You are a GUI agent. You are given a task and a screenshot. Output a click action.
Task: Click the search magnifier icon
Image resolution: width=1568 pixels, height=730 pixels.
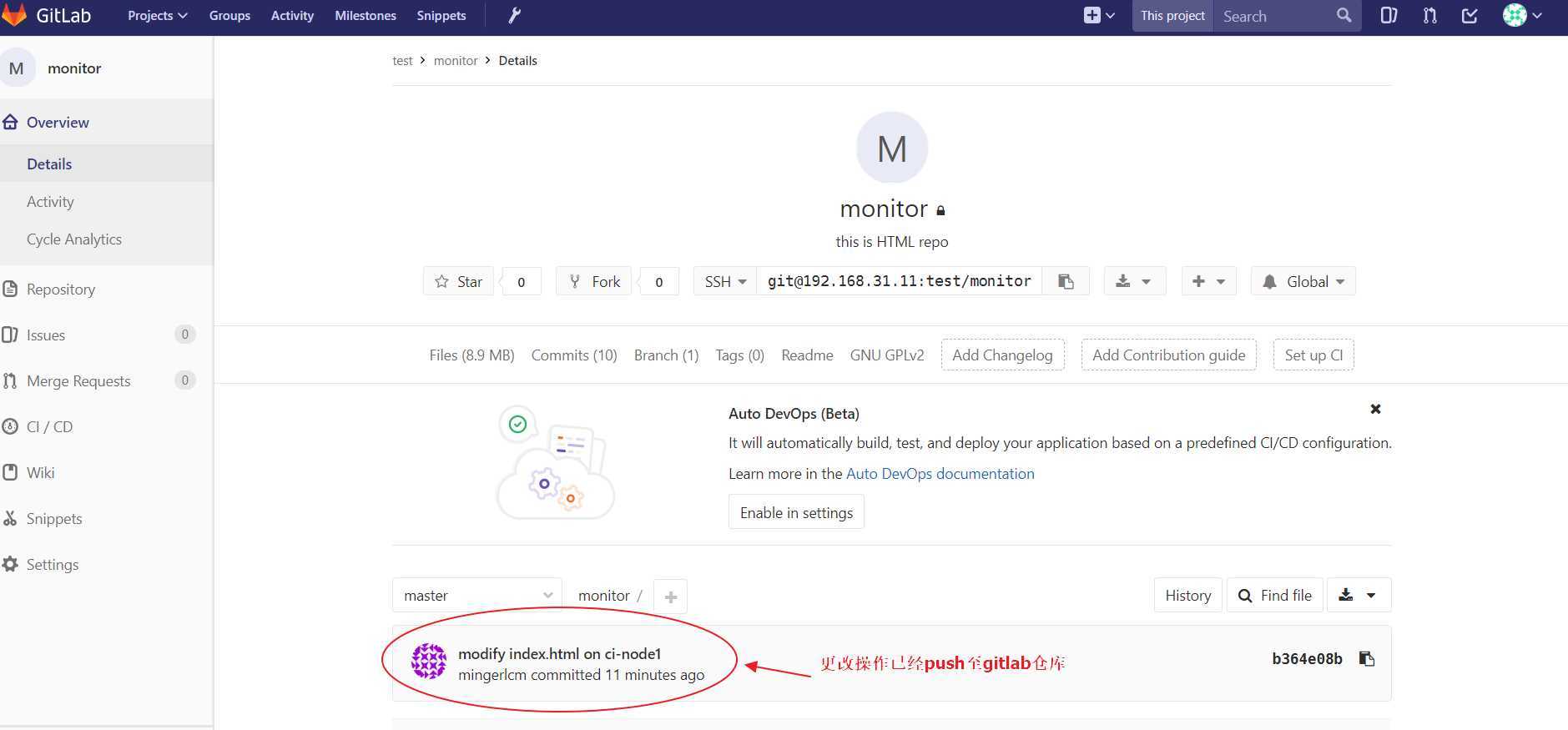pos(1344,15)
